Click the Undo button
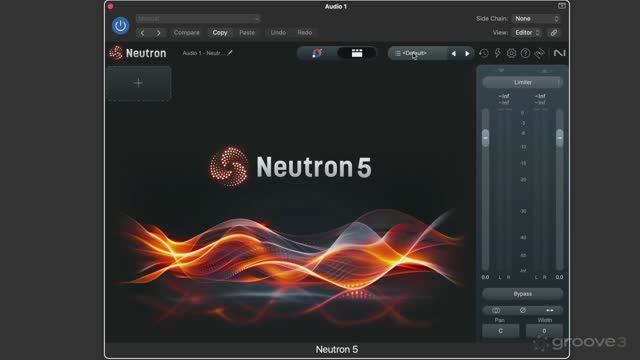Image resolution: width=640 pixels, height=360 pixels. click(278, 33)
